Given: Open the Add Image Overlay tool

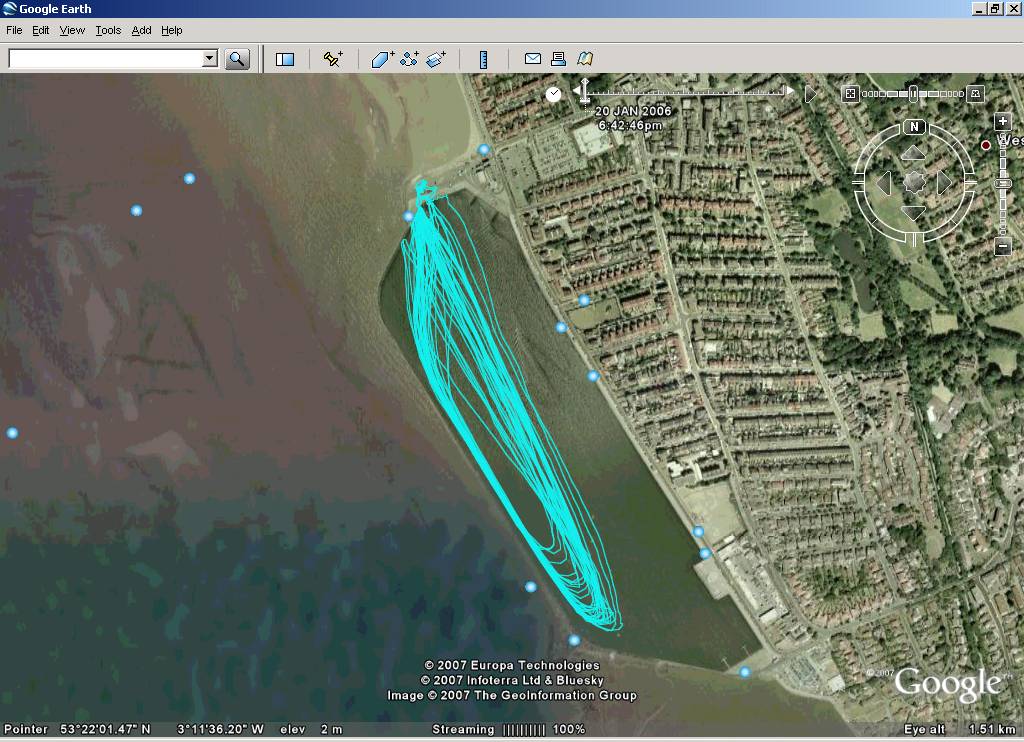Looking at the screenshot, I should pyautogui.click(x=436, y=59).
